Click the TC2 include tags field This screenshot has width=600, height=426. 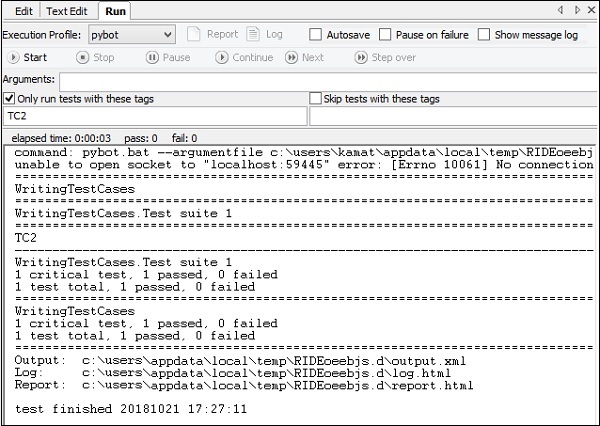154,116
